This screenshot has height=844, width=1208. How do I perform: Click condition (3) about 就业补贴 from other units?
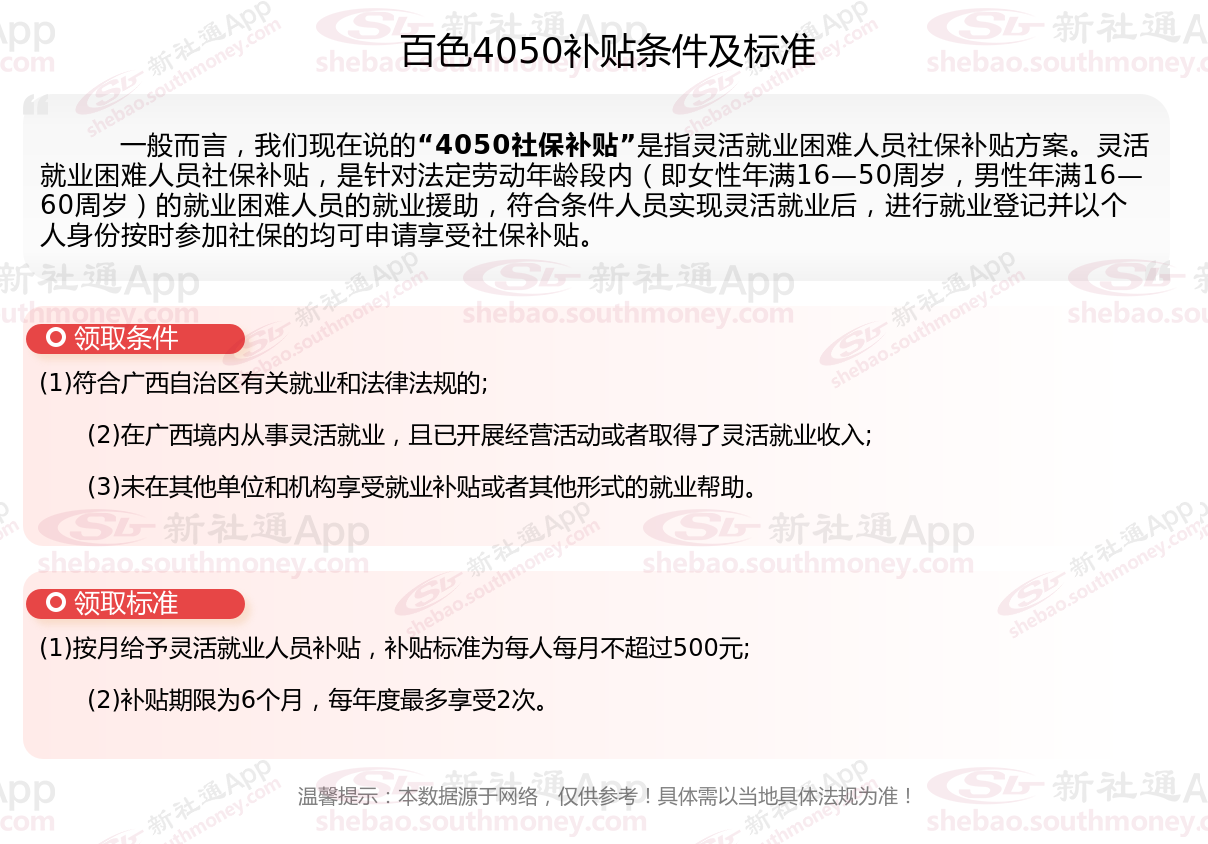[x=421, y=487]
